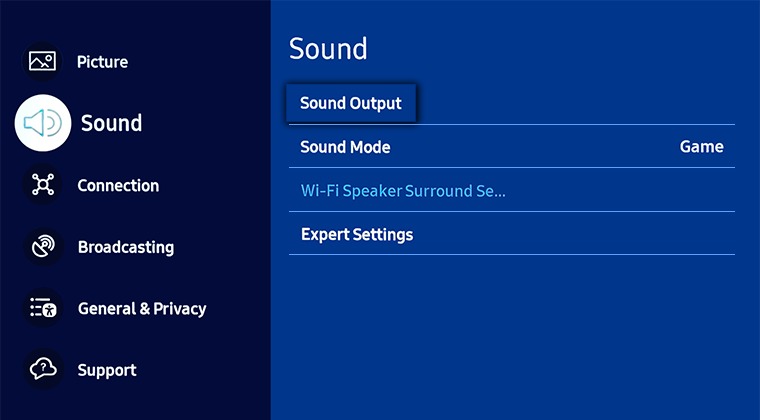This screenshot has width=760, height=420.
Task: Open the Picture menu label
Action: (x=102, y=62)
